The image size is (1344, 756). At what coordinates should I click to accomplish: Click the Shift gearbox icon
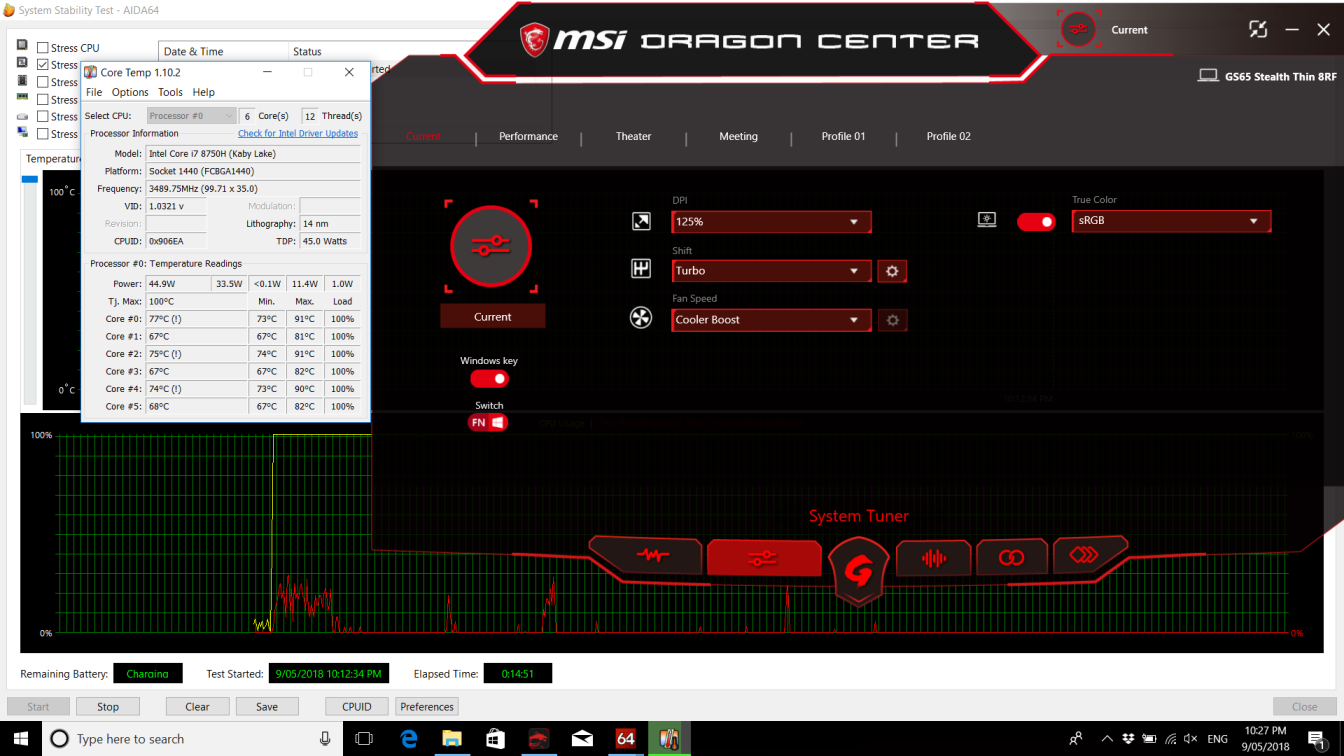[x=641, y=269]
